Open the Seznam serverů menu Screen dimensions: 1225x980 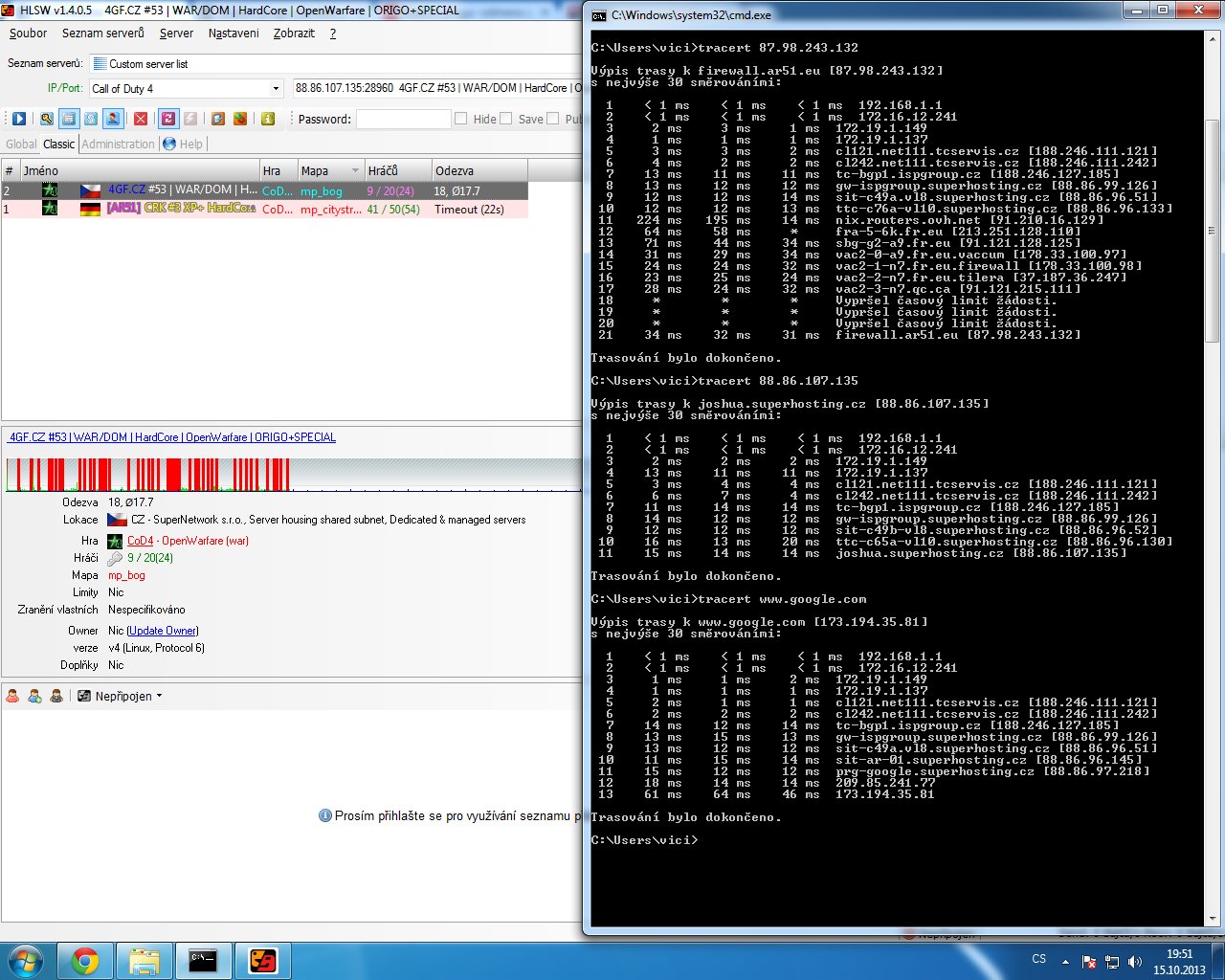[103, 33]
